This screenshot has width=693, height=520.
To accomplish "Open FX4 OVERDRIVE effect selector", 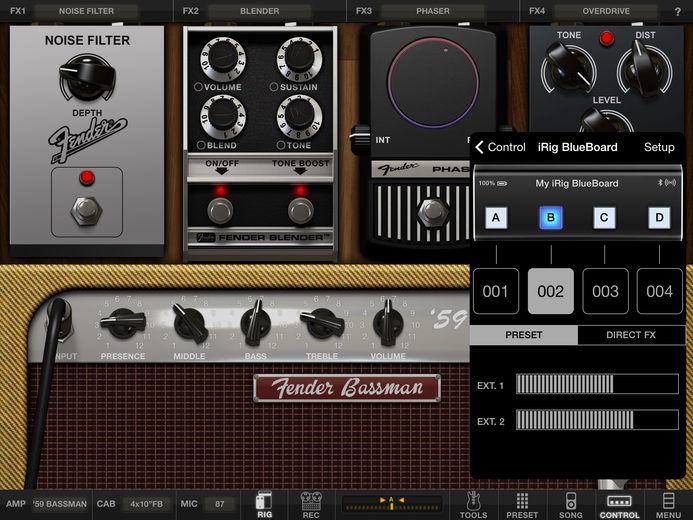I will pyautogui.click(x=606, y=11).
